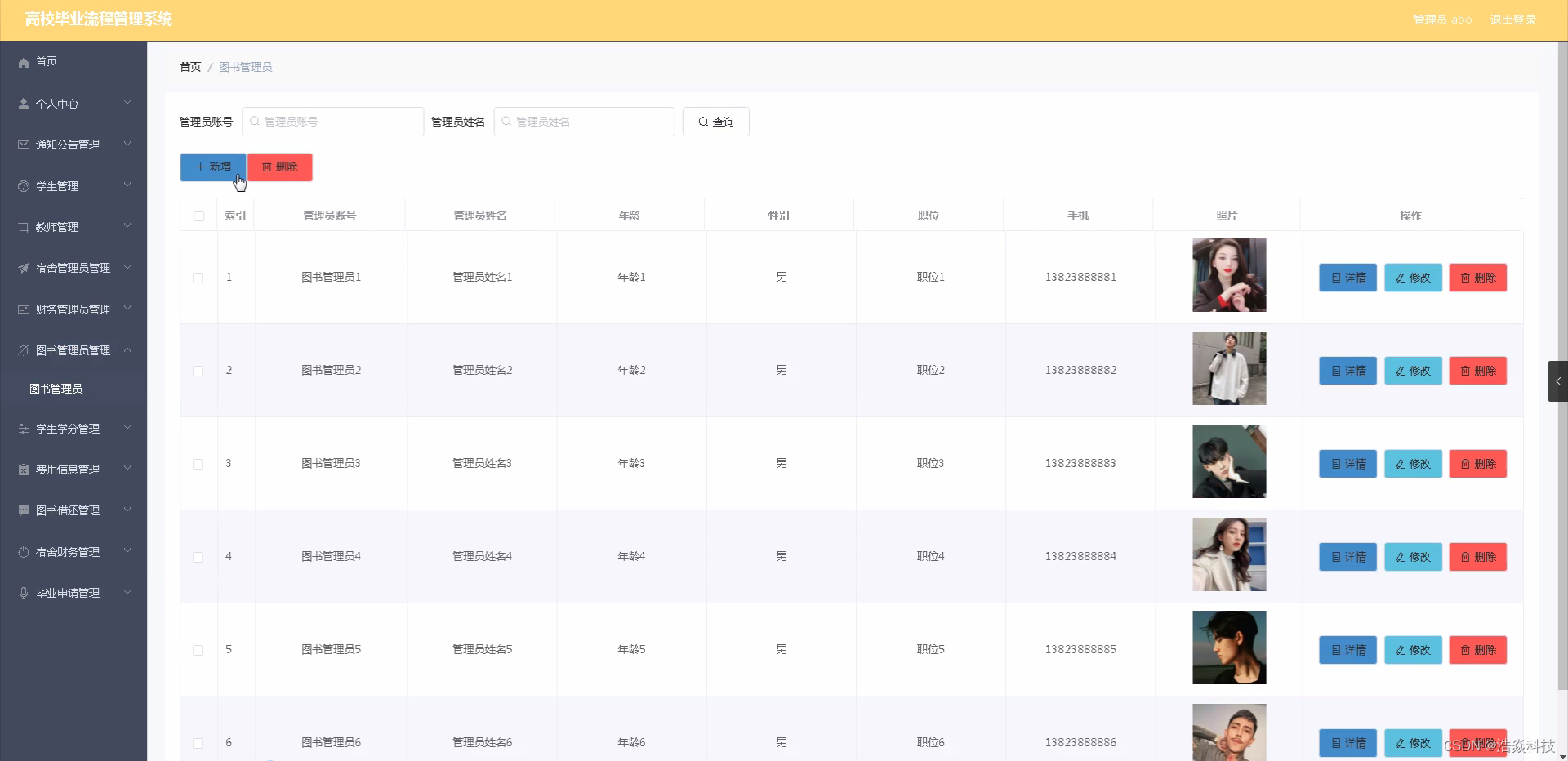Click the microphone icon beside 毕业申请管理
The width and height of the screenshot is (1568, 761).
24,593
